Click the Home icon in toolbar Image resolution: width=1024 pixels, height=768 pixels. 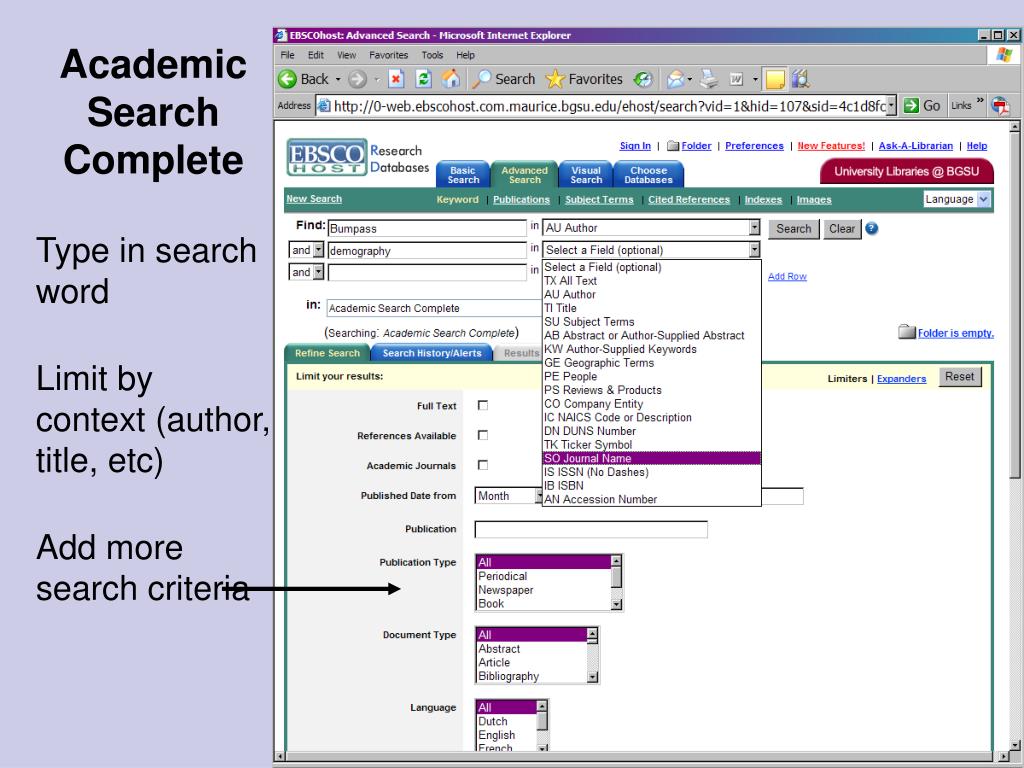(451, 79)
